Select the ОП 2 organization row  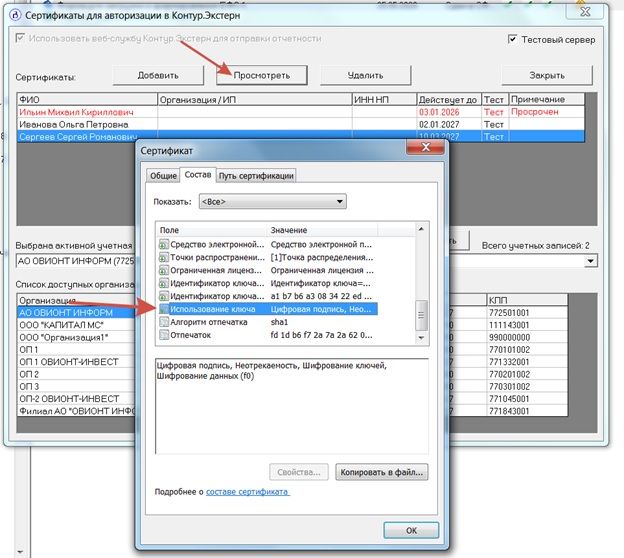click(x=76, y=374)
